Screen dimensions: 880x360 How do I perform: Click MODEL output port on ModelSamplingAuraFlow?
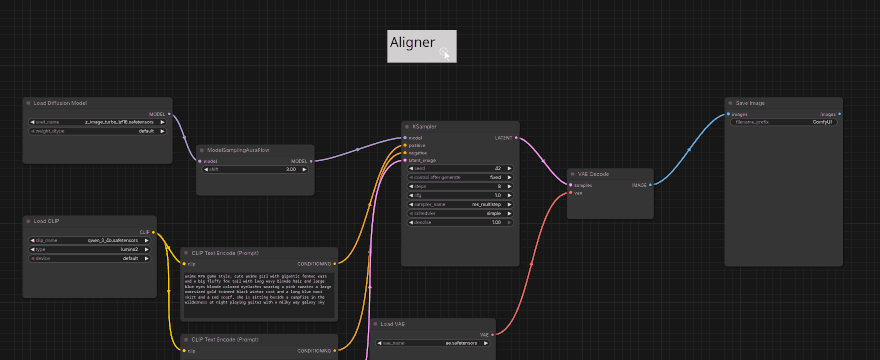[310, 161]
